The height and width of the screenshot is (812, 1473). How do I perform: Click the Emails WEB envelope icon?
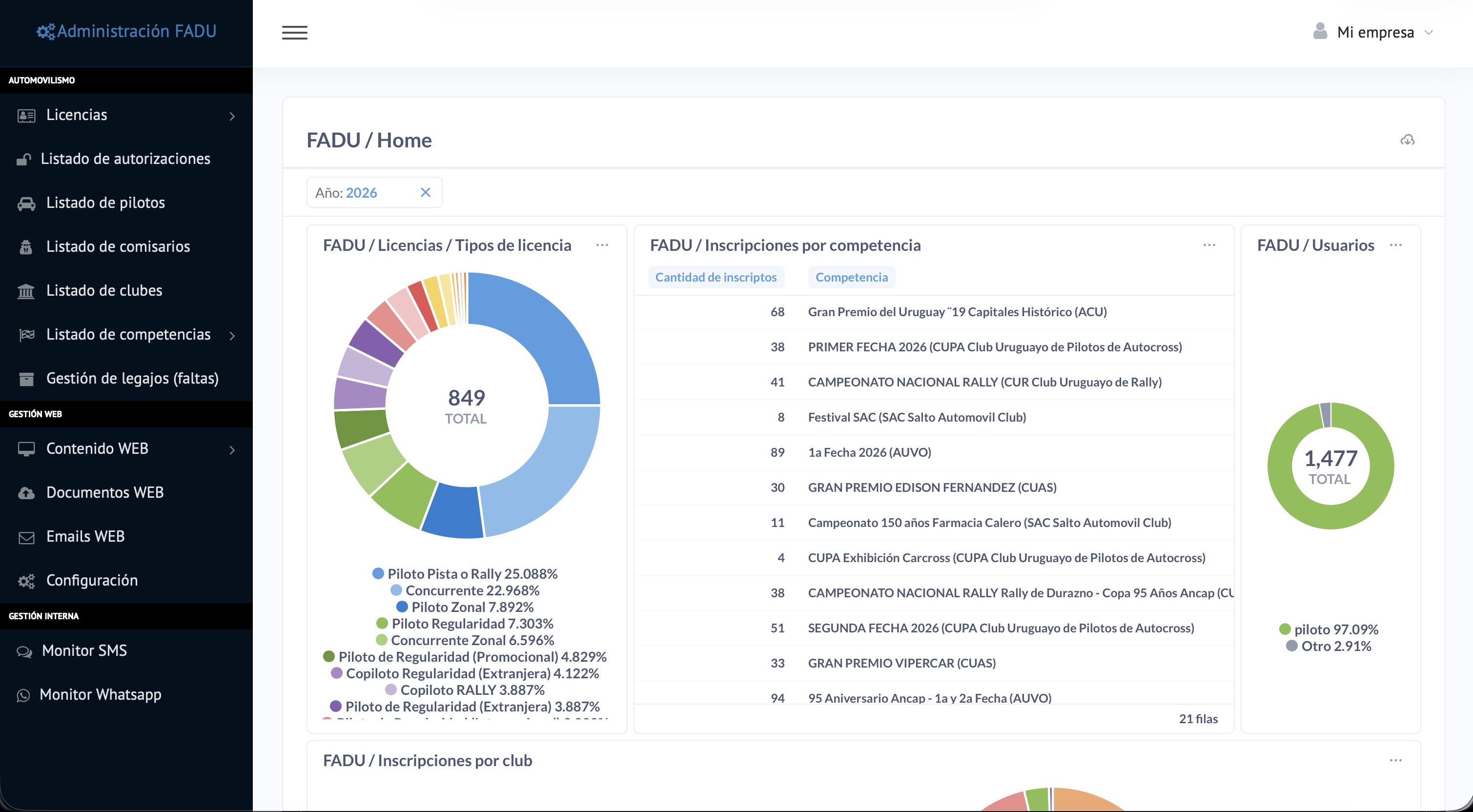[x=26, y=538]
